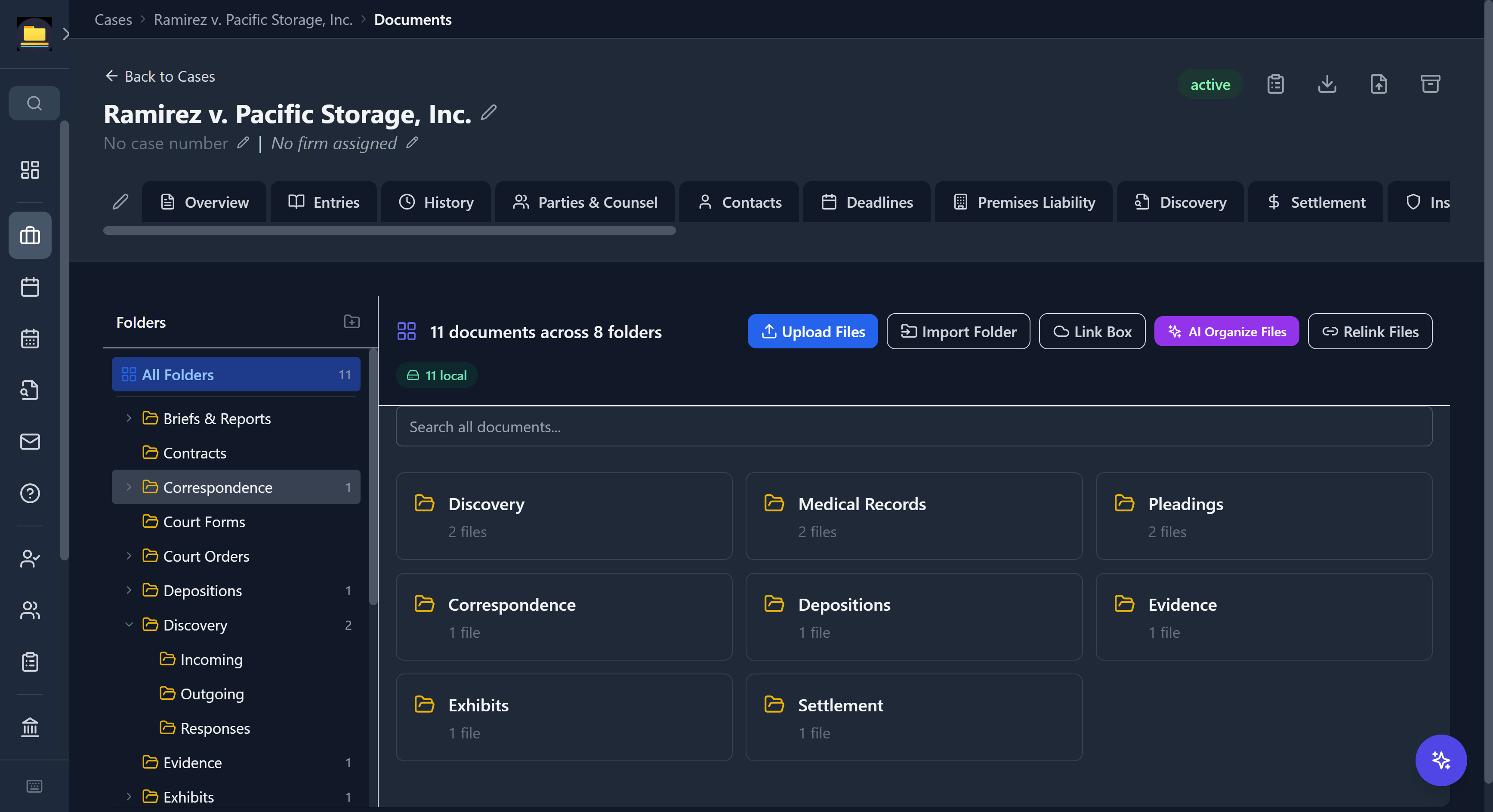Open the sidebar search icon

click(34, 103)
